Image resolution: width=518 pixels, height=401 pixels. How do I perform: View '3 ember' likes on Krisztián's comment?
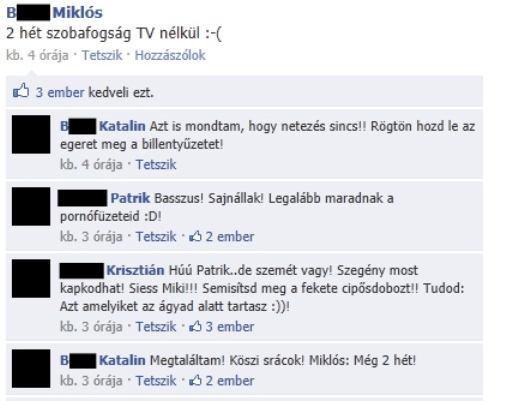(x=230, y=326)
